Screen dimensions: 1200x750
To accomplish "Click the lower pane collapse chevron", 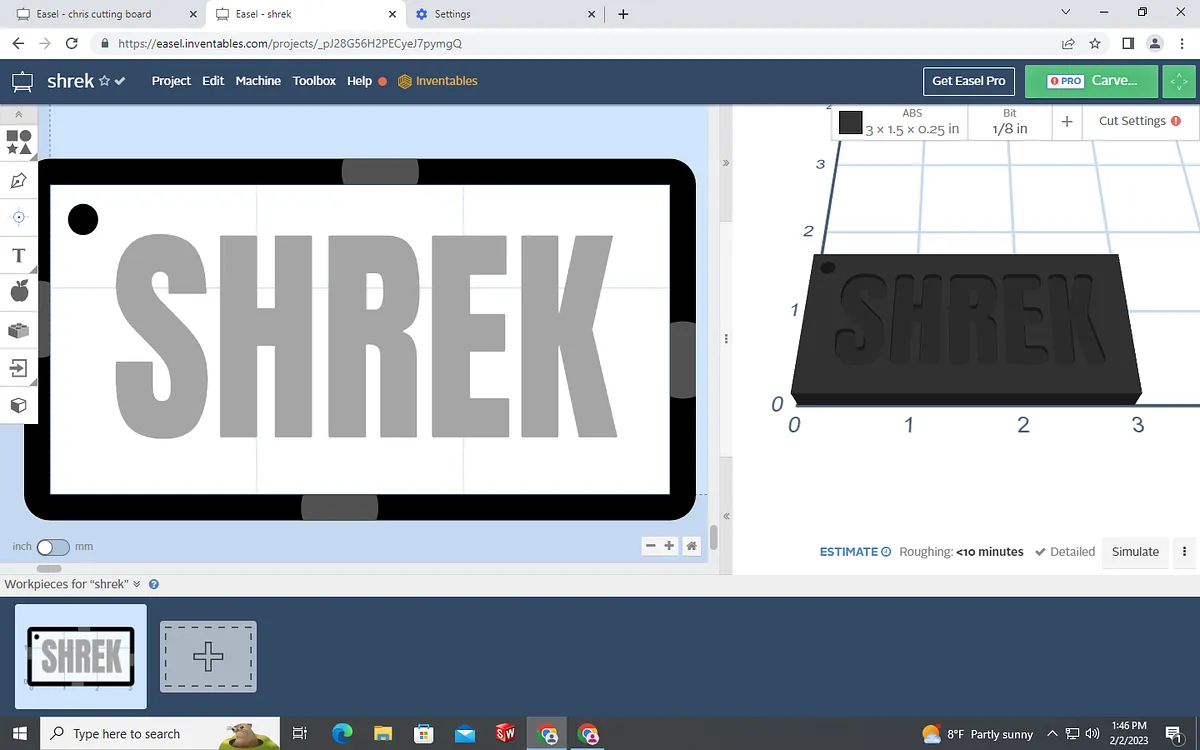I will [726, 516].
